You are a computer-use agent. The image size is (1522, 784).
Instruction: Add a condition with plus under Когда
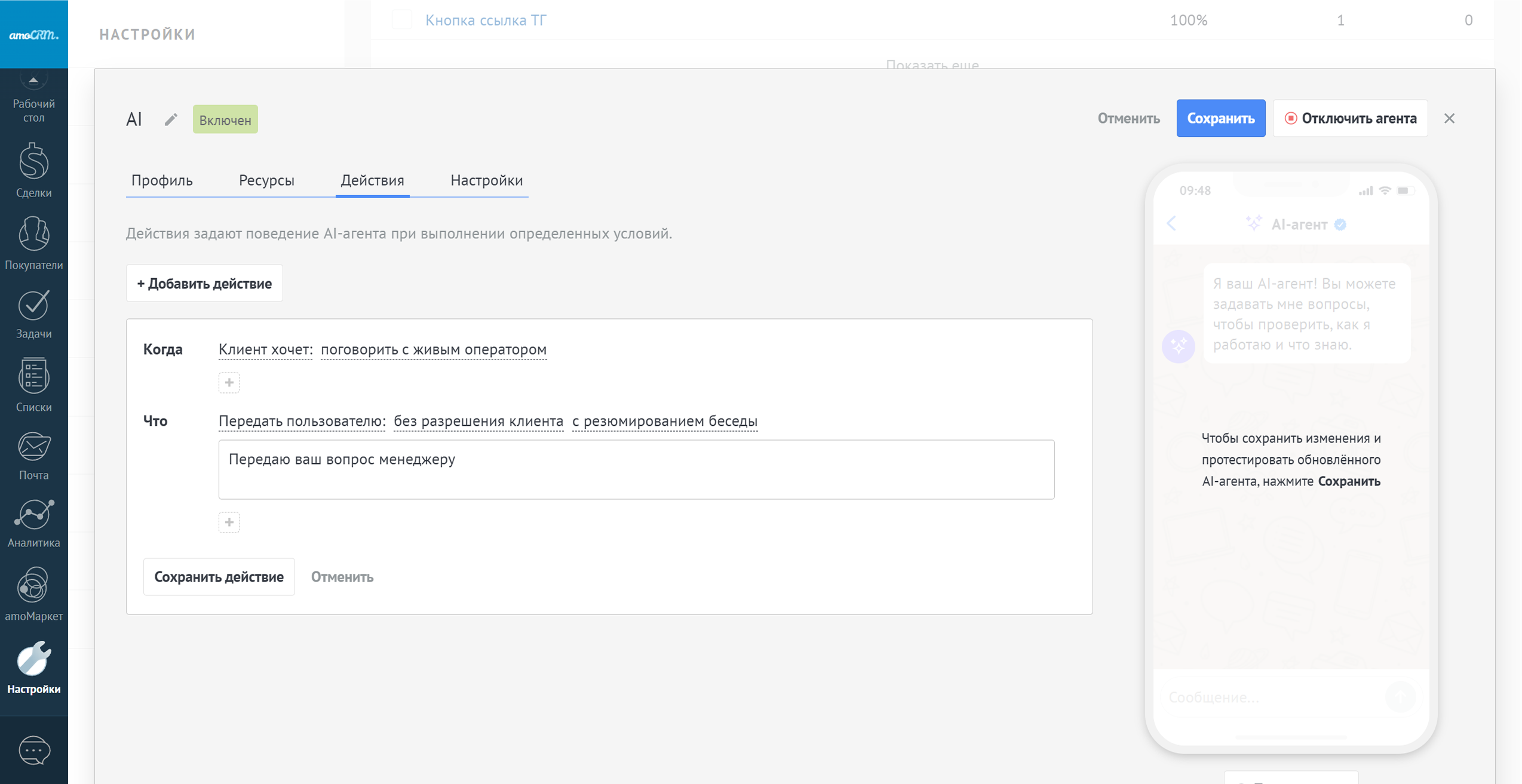click(x=229, y=383)
